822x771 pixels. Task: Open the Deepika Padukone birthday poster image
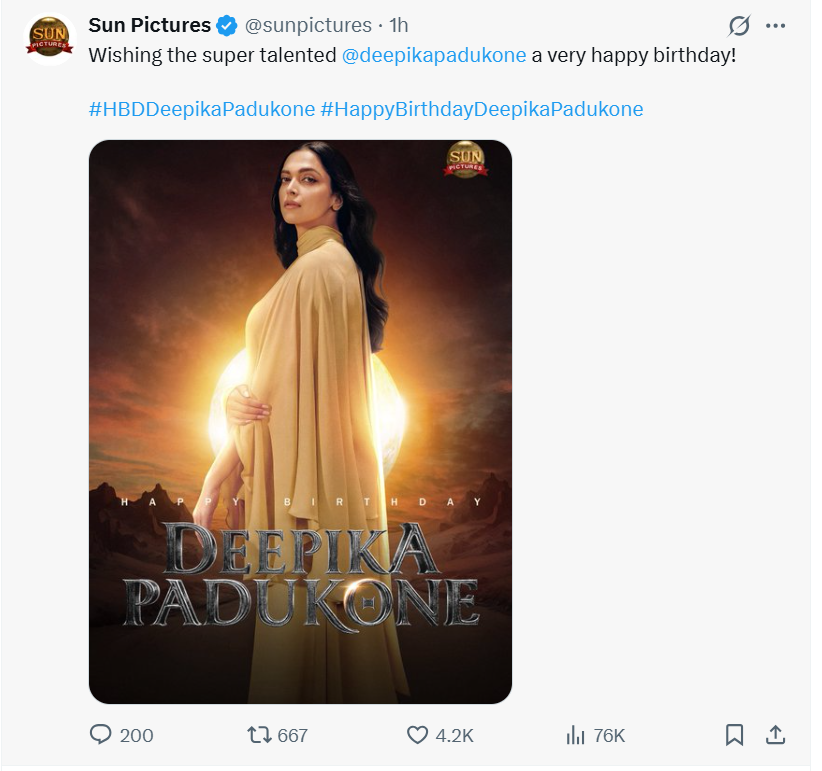coord(300,420)
